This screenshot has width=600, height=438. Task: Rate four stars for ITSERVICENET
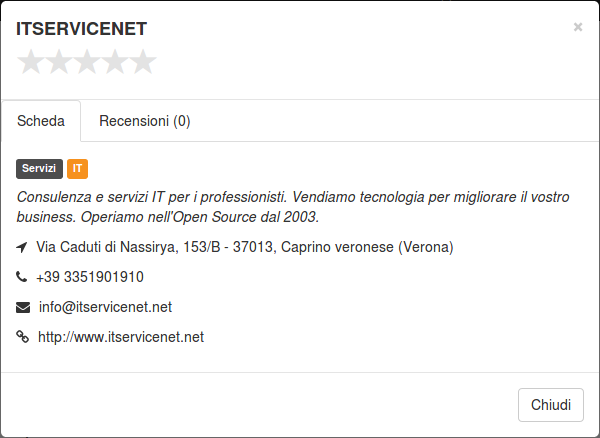pos(115,62)
